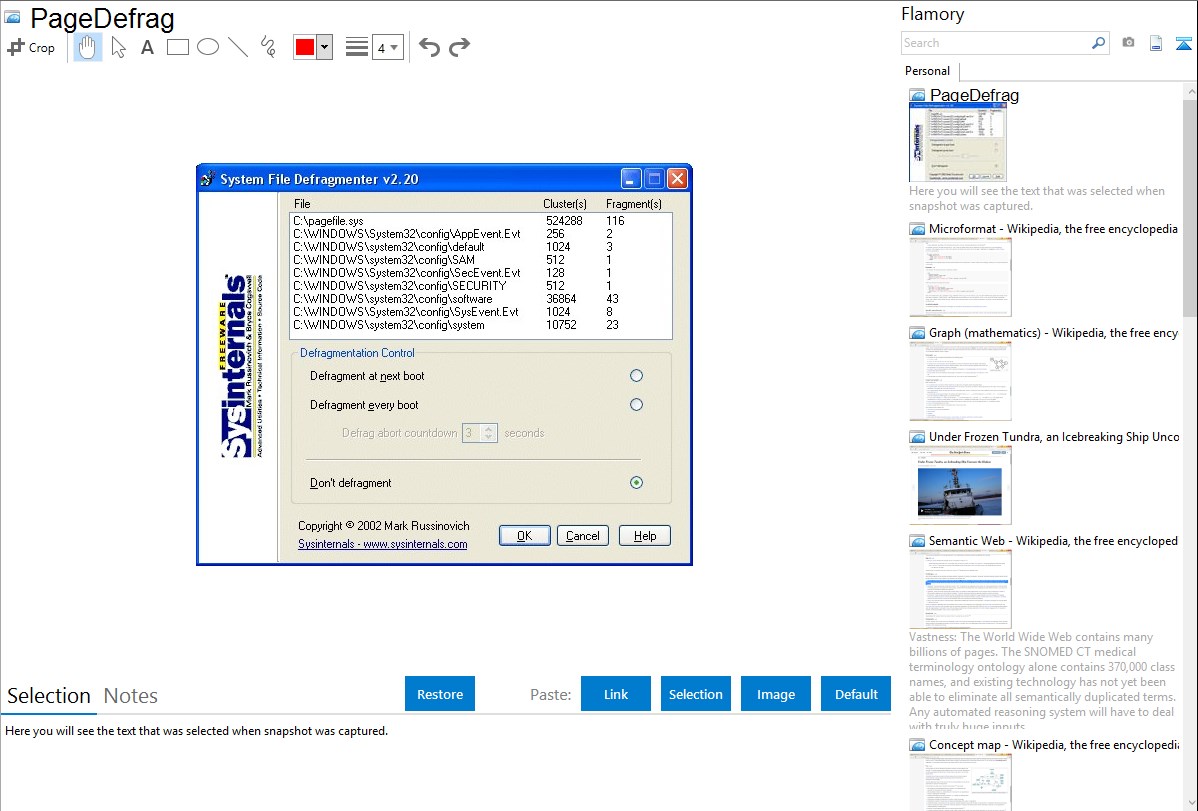Switch to the Notes tab
Screen dimensions: 1198x811
[131, 696]
